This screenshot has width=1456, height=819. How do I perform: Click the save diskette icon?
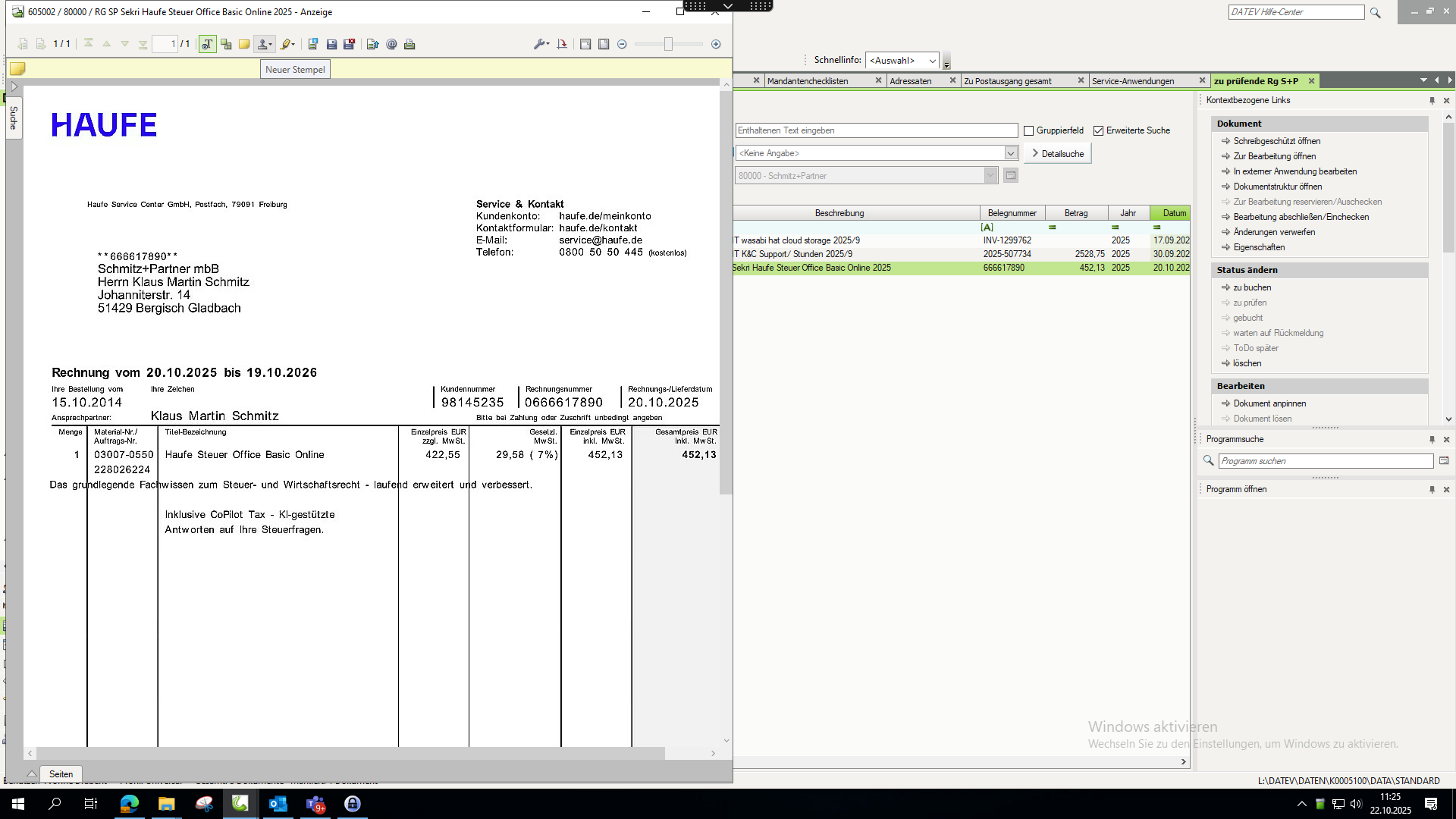[x=331, y=44]
